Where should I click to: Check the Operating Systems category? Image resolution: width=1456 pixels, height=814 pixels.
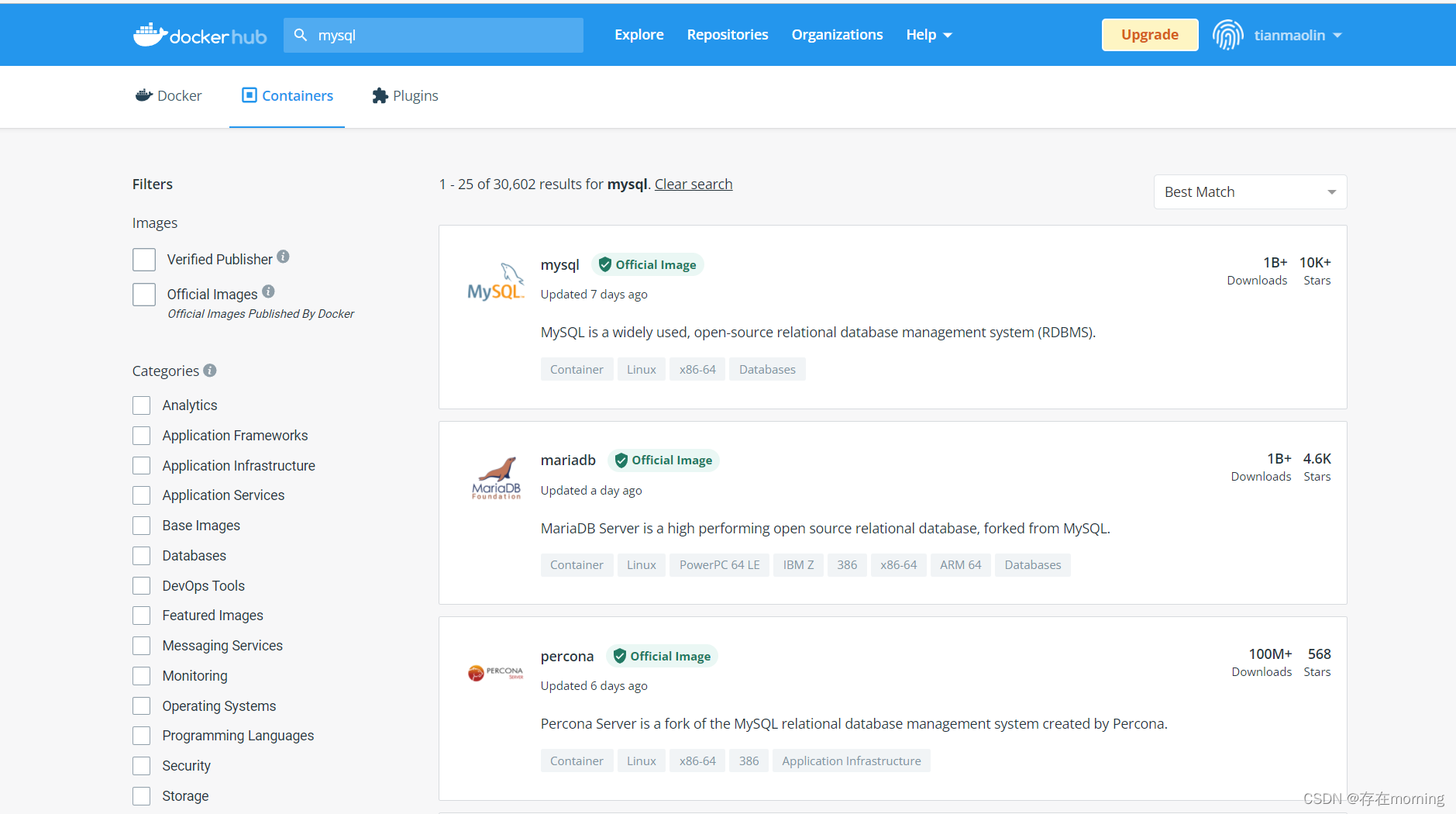click(141, 706)
